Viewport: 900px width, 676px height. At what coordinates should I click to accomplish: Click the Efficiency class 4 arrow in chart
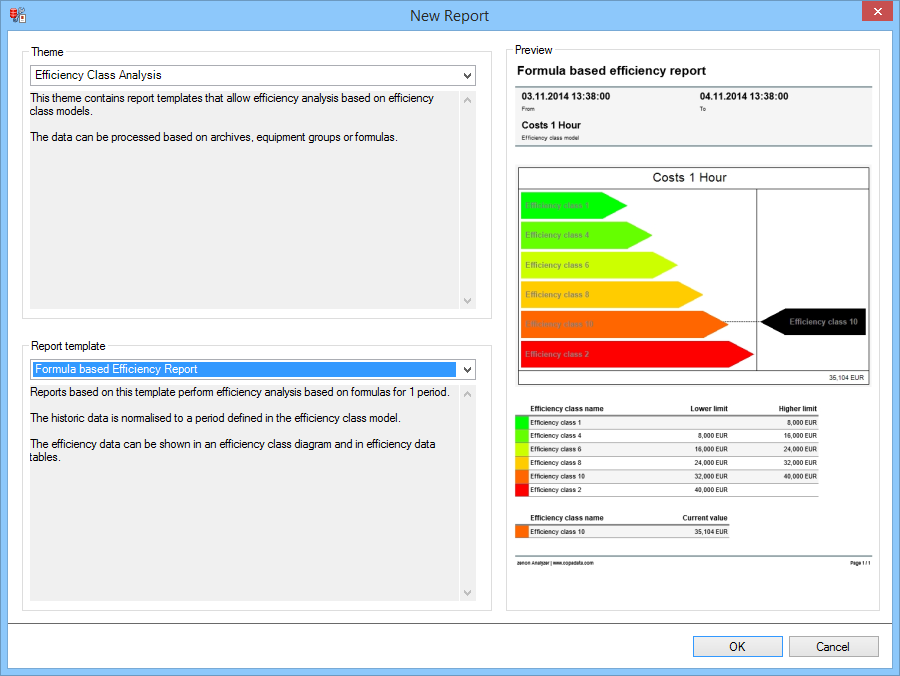pos(586,235)
